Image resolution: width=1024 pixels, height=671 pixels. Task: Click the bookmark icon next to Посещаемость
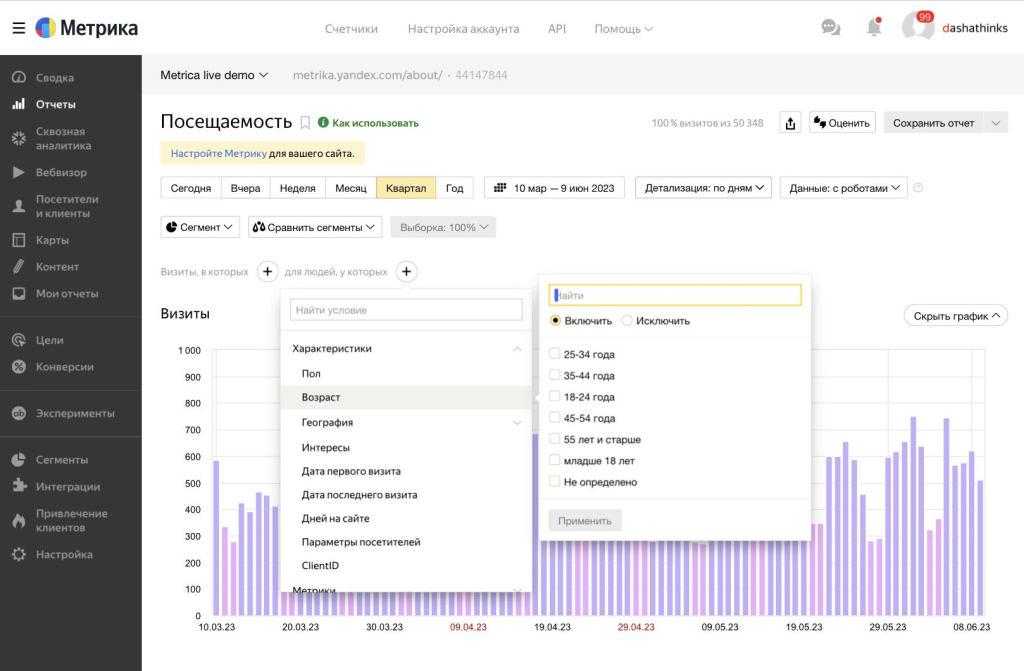[x=305, y=122]
